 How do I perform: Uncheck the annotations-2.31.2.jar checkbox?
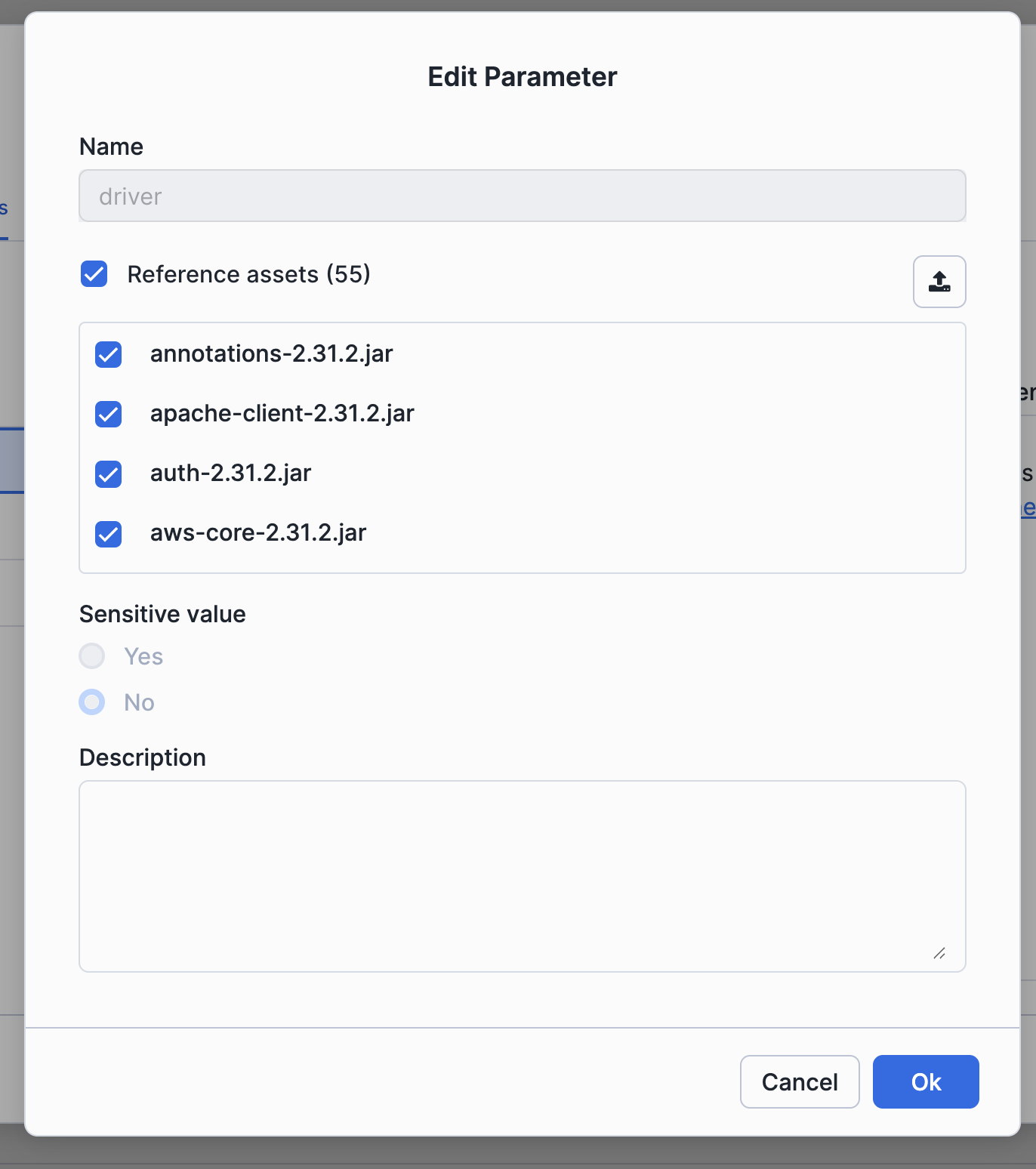click(x=109, y=354)
